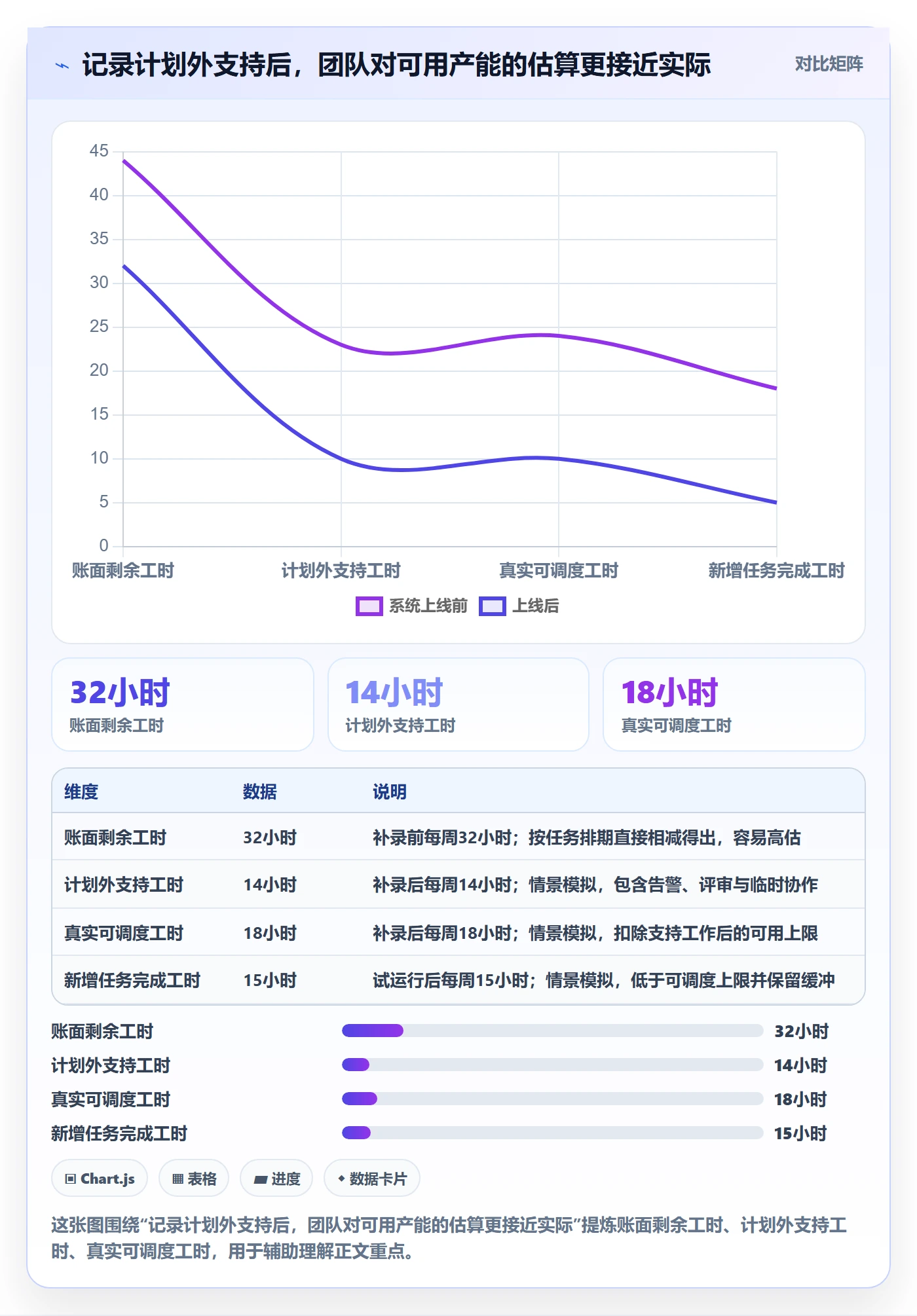Click the 系统上线前 legend label
This screenshot has width=917, height=1316.
428,606
